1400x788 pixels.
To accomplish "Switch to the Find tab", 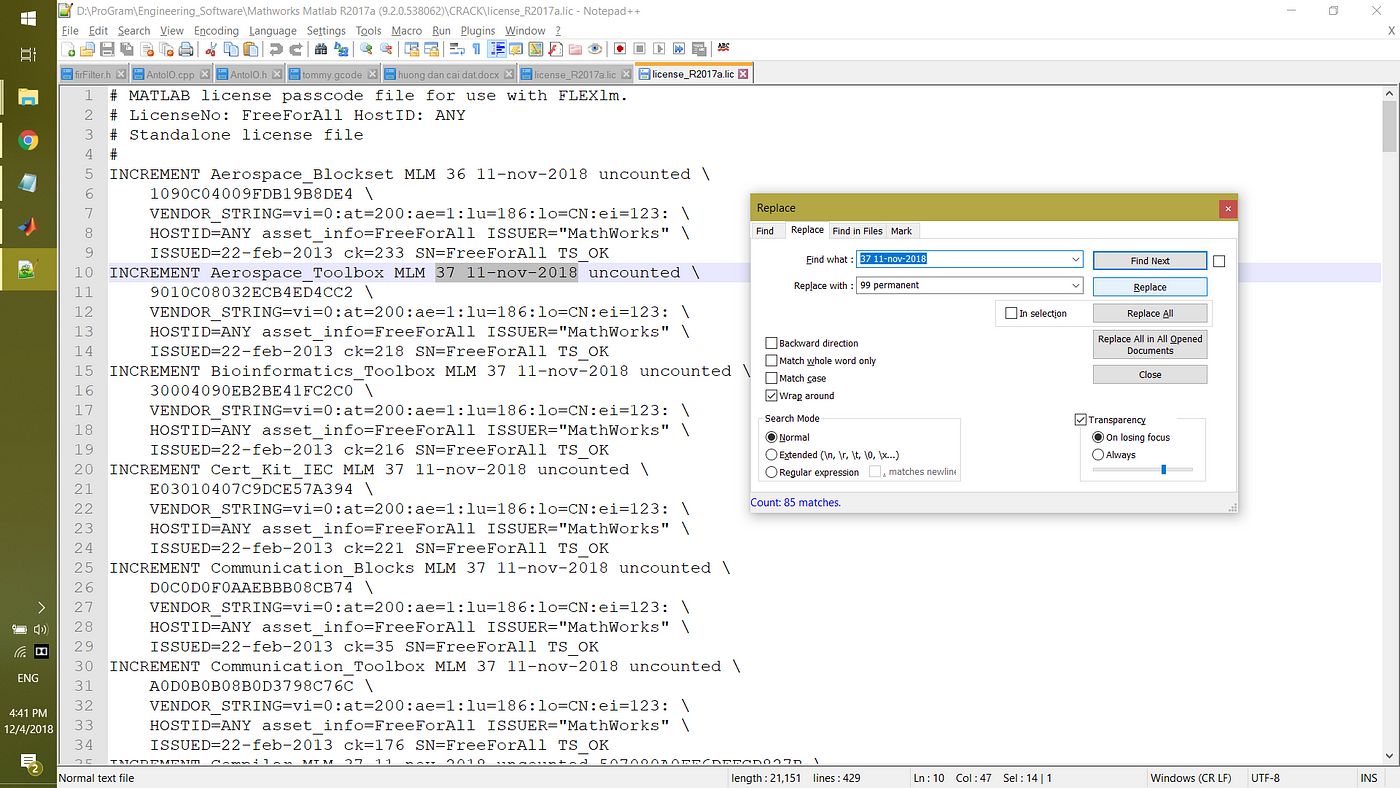I will coord(765,231).
